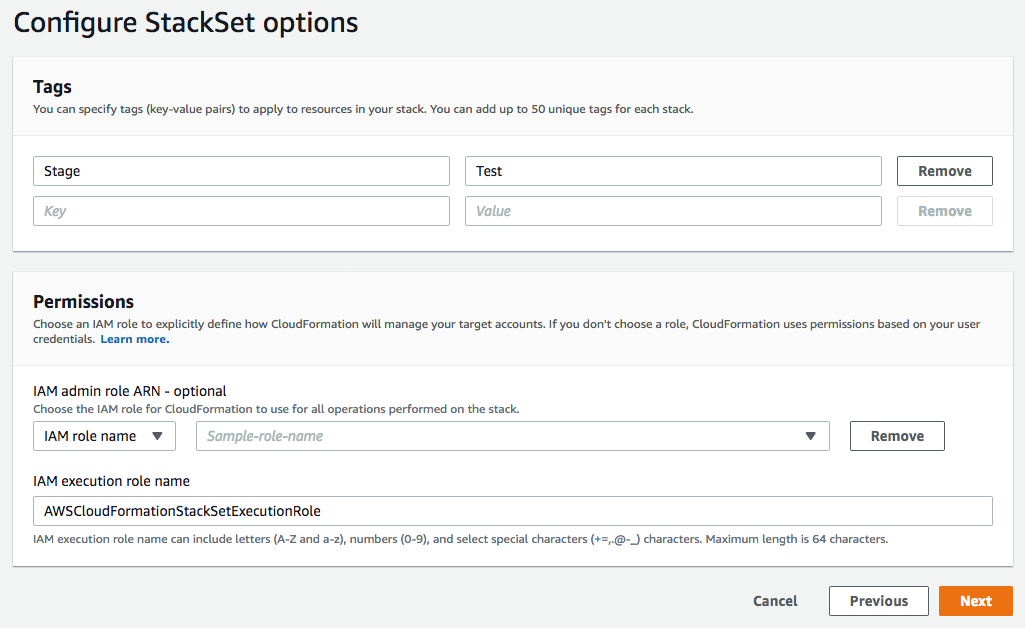Open the IAM role name dropdown
Image resolution: width=1025 pixels, height=628 pixels.
point(104,436)
